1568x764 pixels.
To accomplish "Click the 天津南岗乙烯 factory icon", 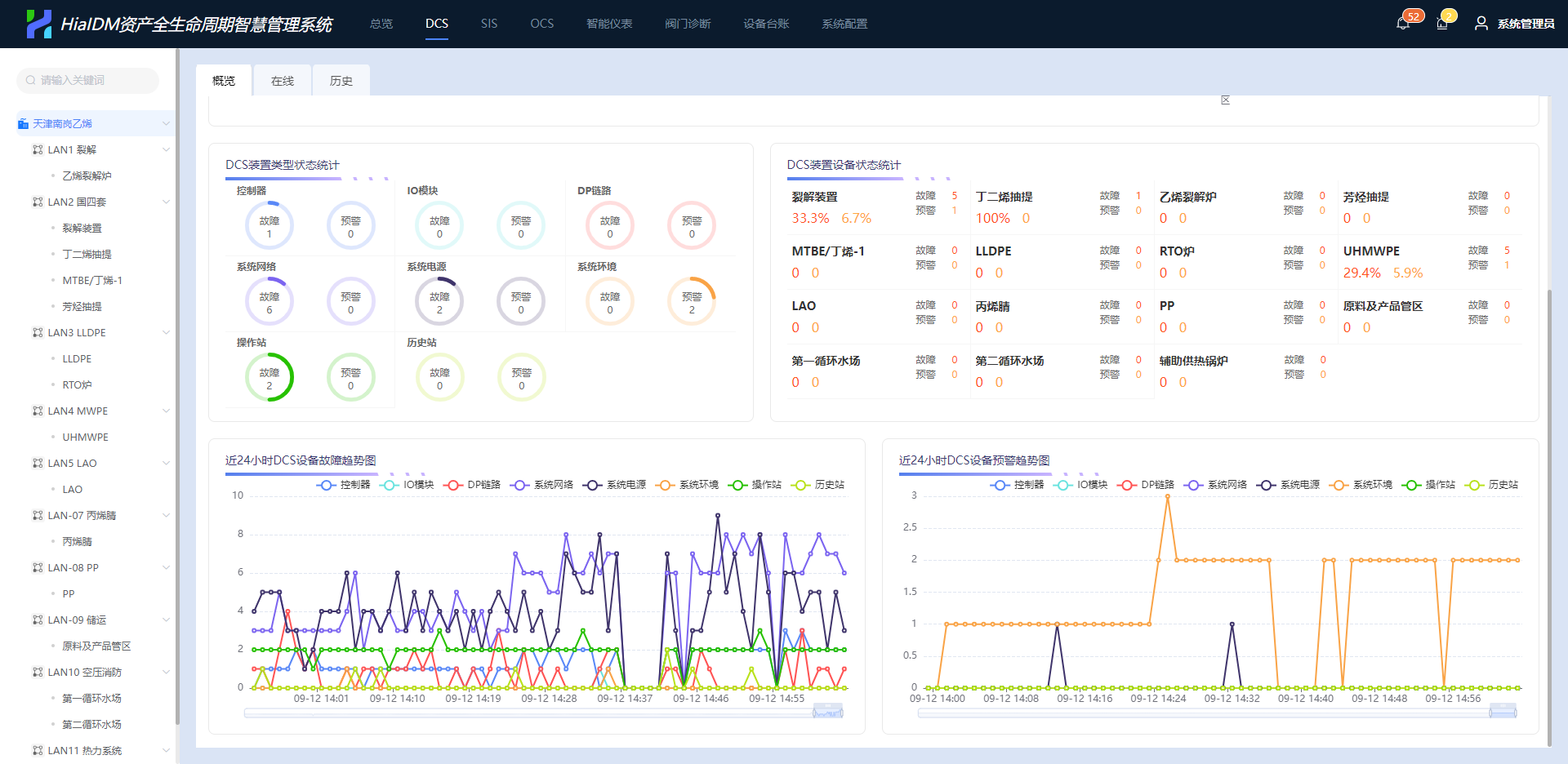I will pos(23,123).
